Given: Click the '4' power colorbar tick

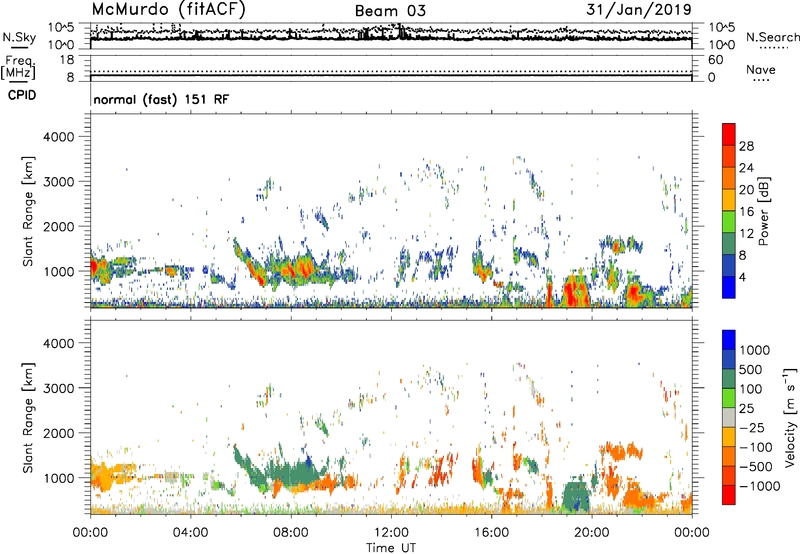Looking at the screenshot, I should tap(742, 278).
